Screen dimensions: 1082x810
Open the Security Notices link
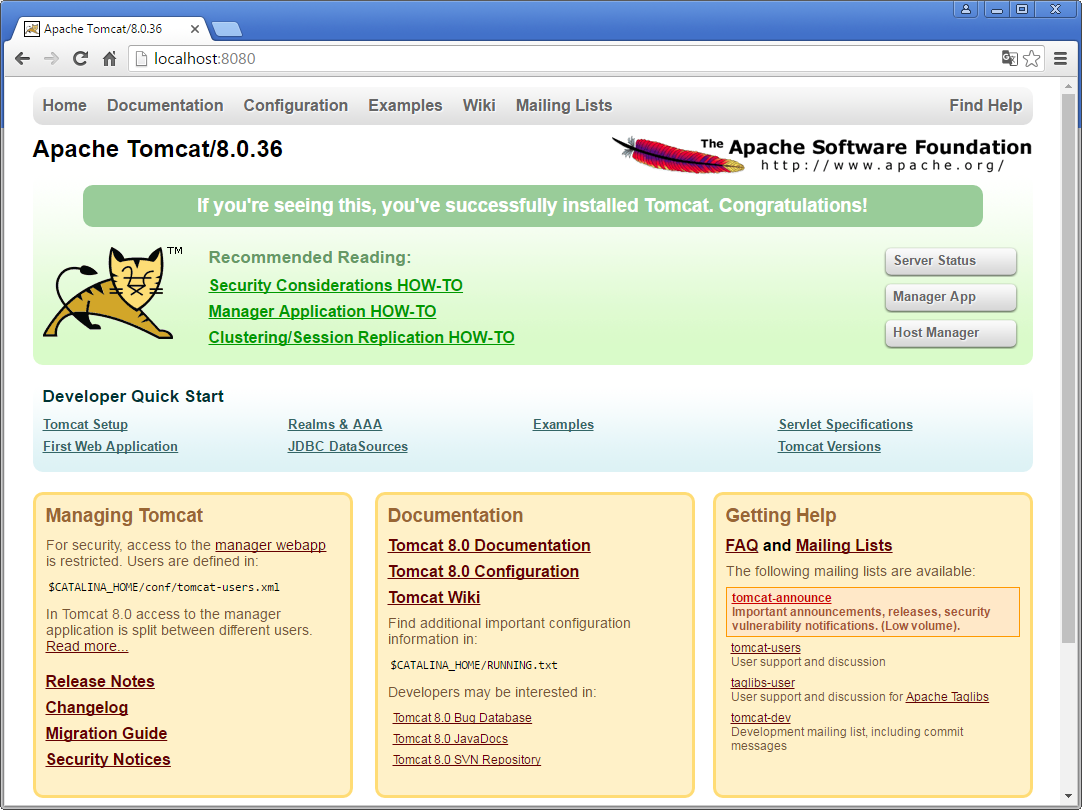(x=108, y=760)
